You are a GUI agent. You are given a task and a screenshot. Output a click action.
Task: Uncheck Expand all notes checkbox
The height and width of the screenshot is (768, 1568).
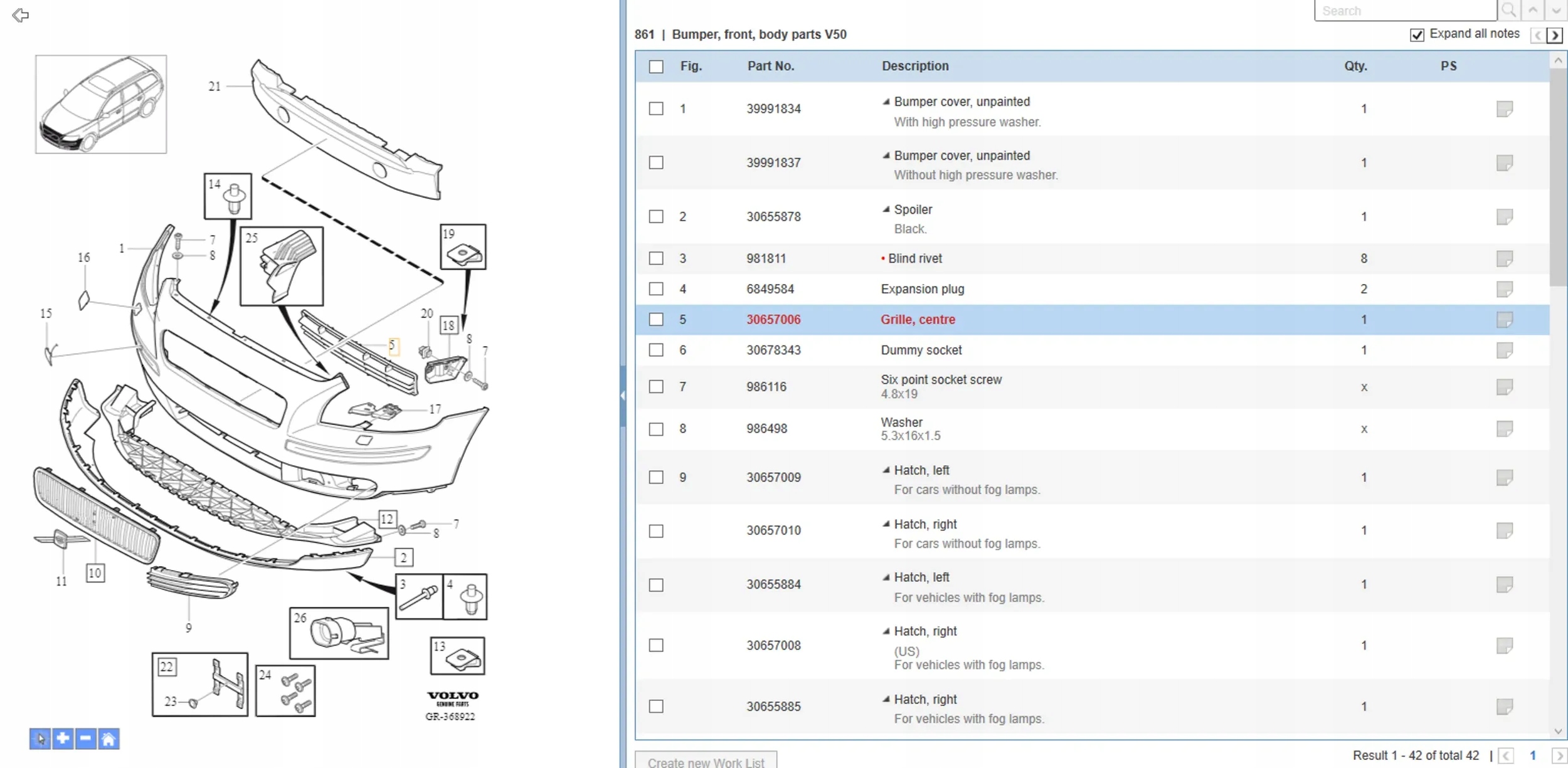point(1417,35)
